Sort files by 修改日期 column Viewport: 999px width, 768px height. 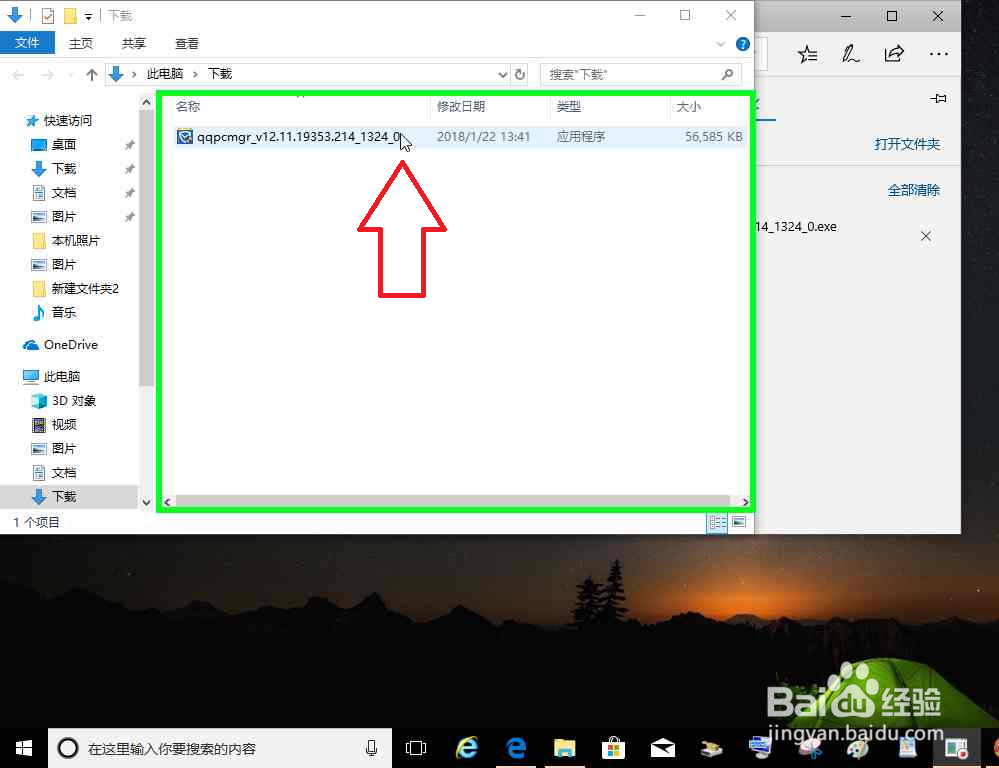pyautogui.click(x=461, y=106)
